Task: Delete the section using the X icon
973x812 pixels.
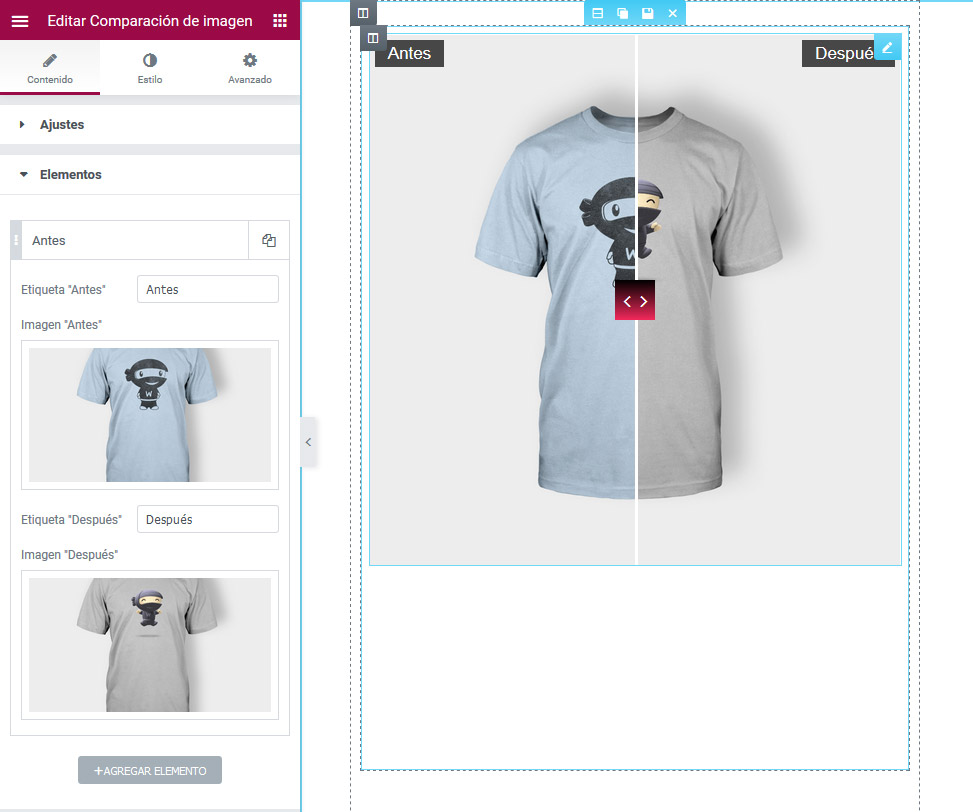Action: (673, 13)
